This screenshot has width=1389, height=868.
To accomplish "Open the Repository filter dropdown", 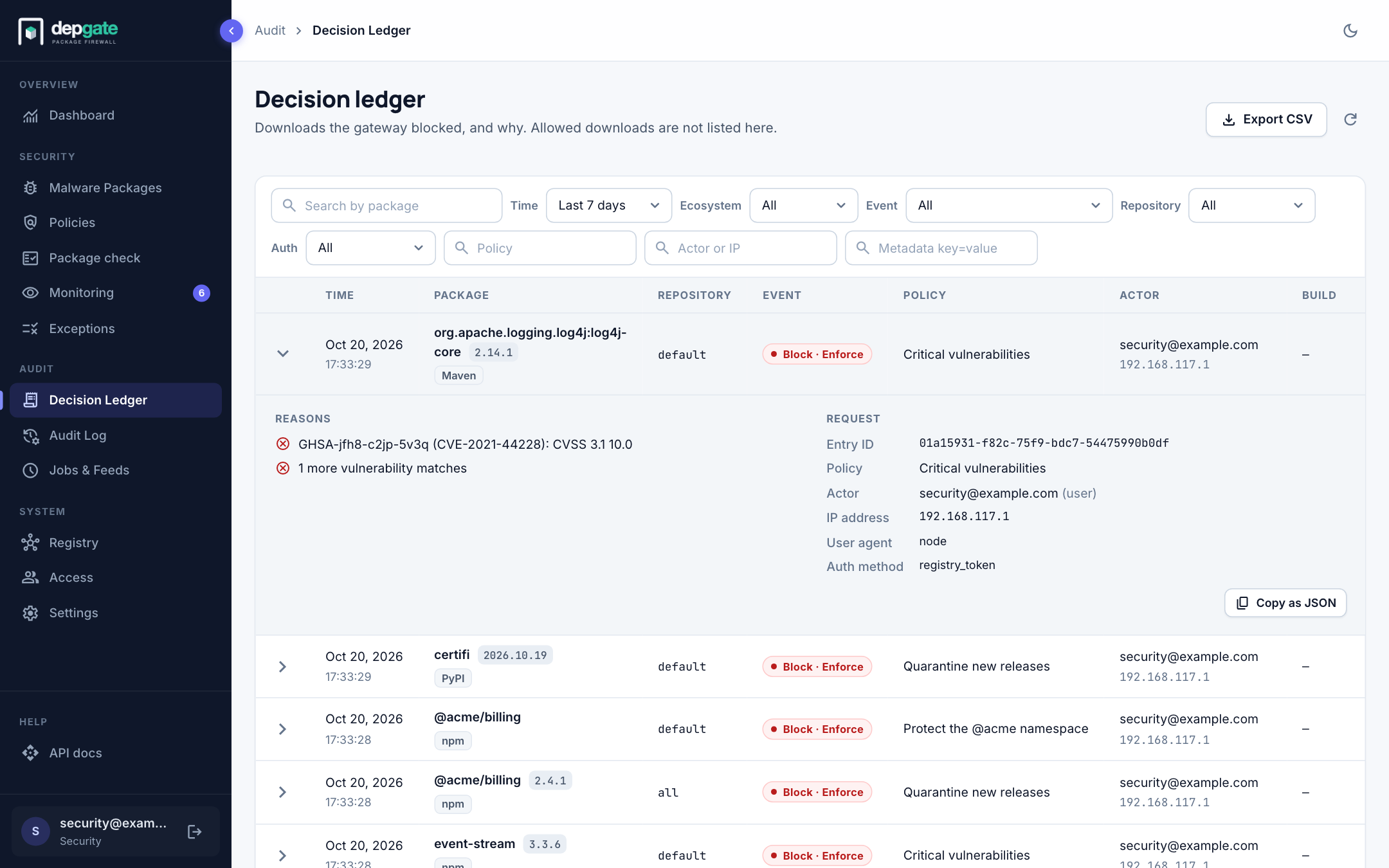I will tap(1251, 205).
